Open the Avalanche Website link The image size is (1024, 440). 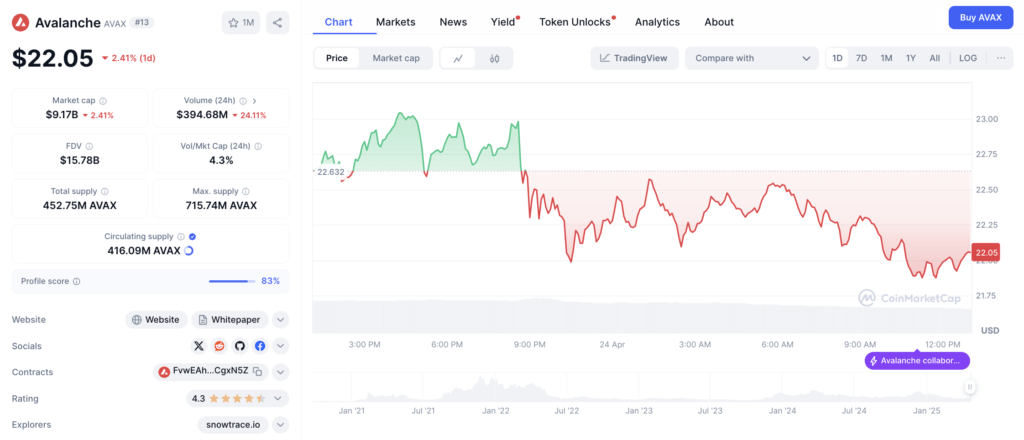(156, 320)
